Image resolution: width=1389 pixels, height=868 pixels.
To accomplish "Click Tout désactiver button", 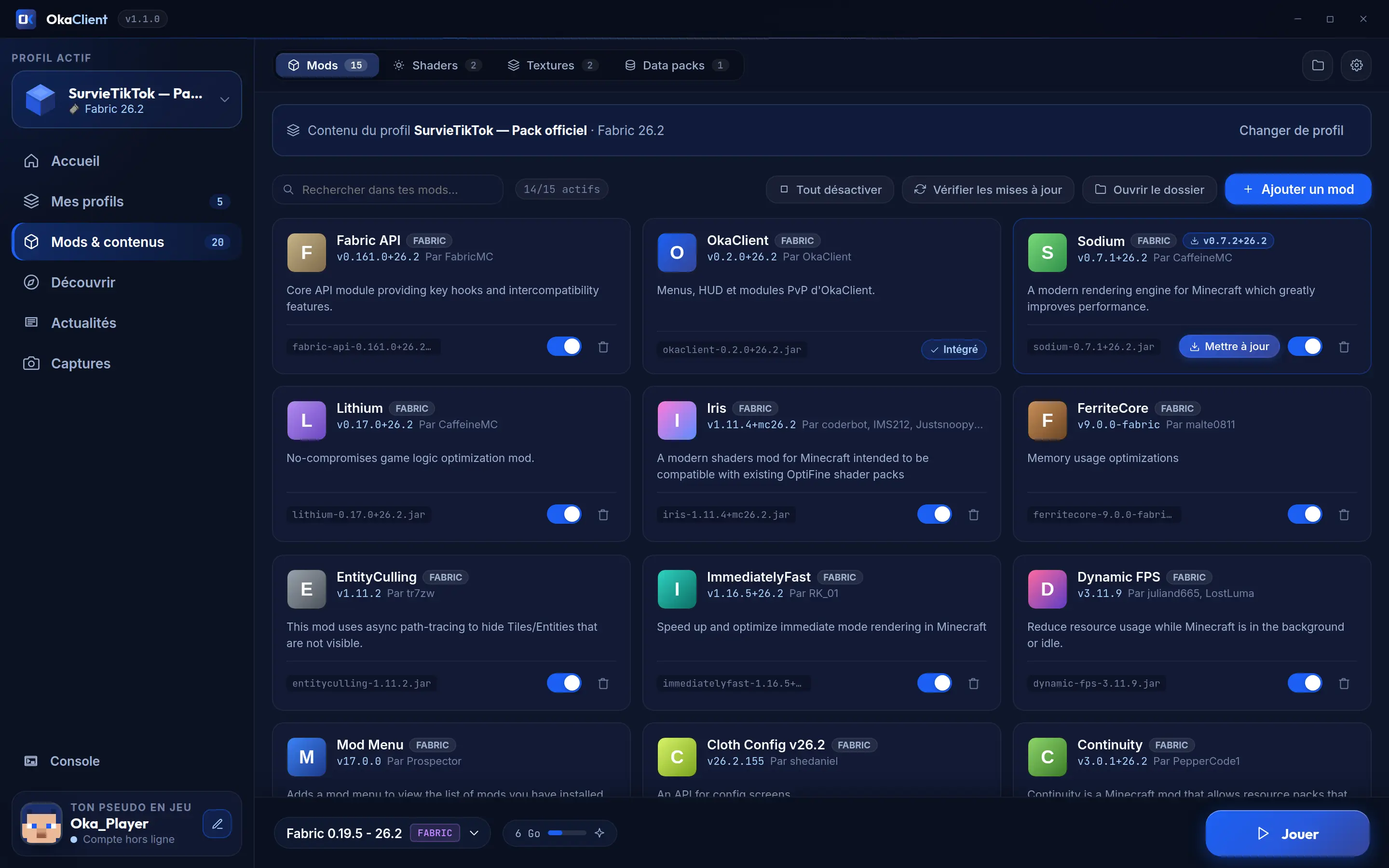I will pos(830,190).
